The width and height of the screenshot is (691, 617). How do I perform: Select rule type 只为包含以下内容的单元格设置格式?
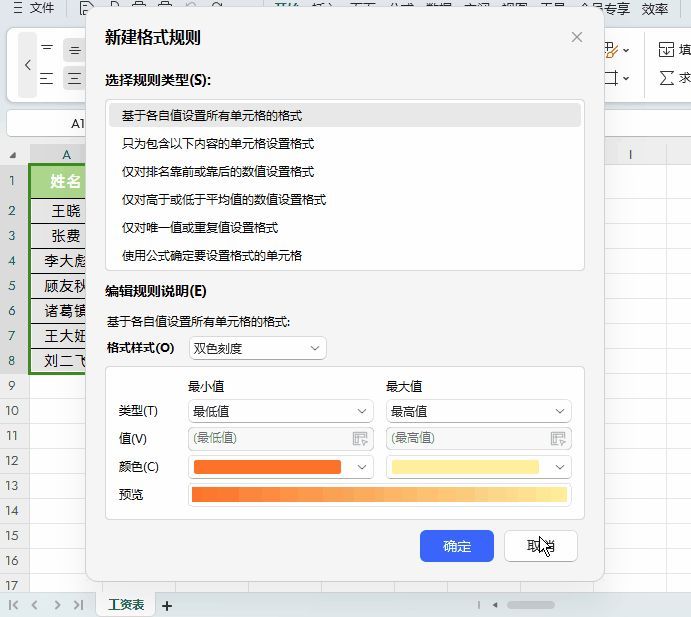[345, 144]
